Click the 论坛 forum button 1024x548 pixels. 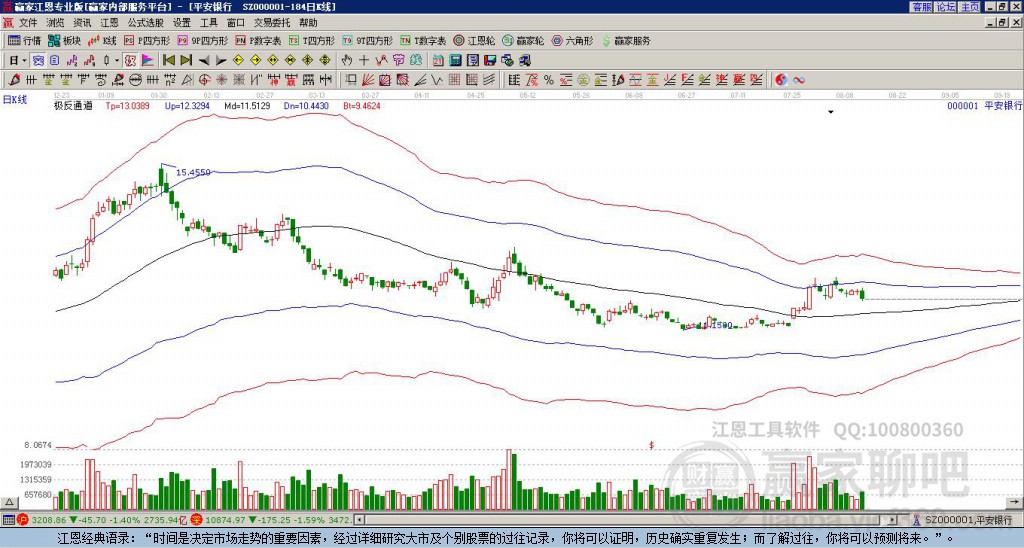tap(946, 7)
